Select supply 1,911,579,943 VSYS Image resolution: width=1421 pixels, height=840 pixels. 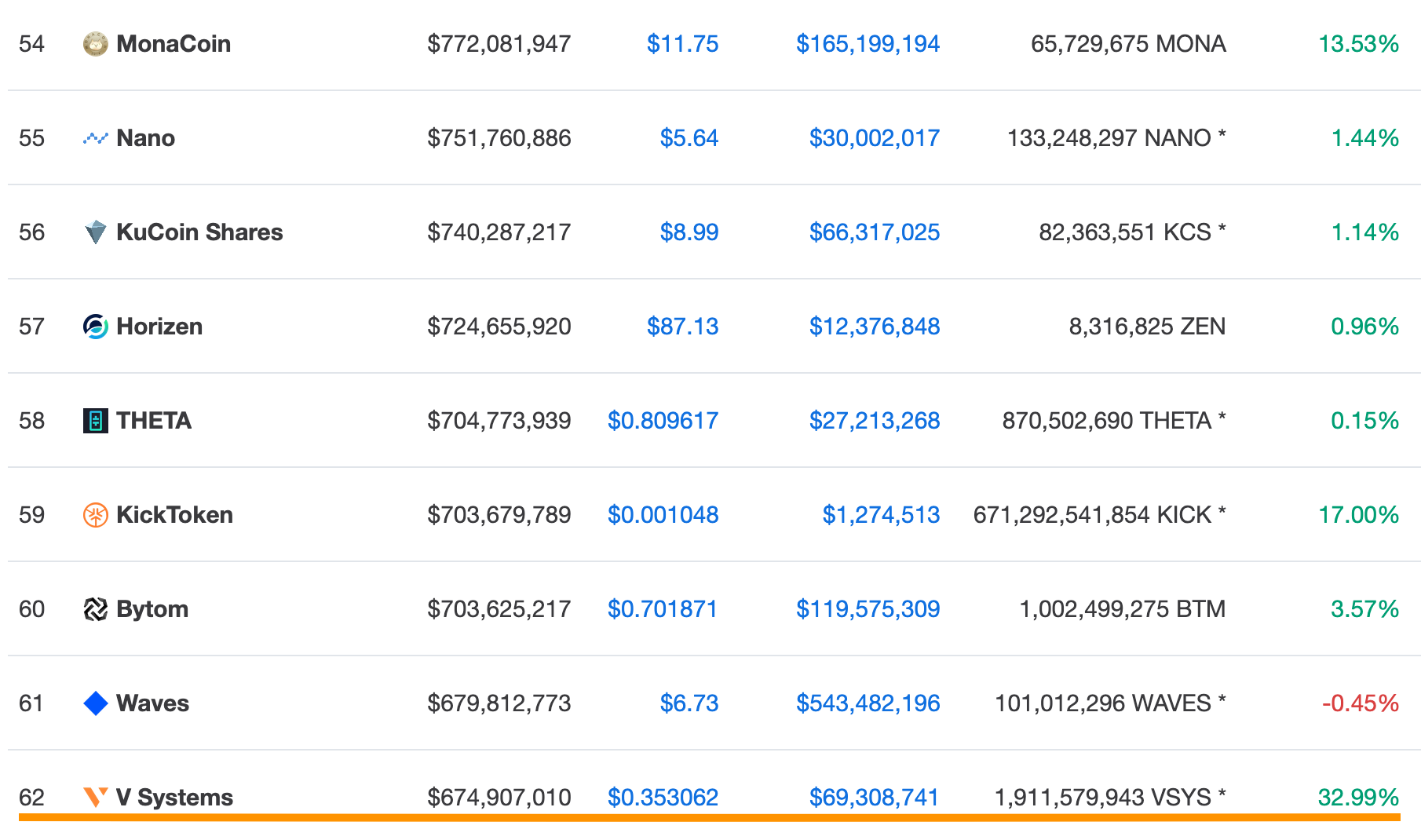[1103, 798]
